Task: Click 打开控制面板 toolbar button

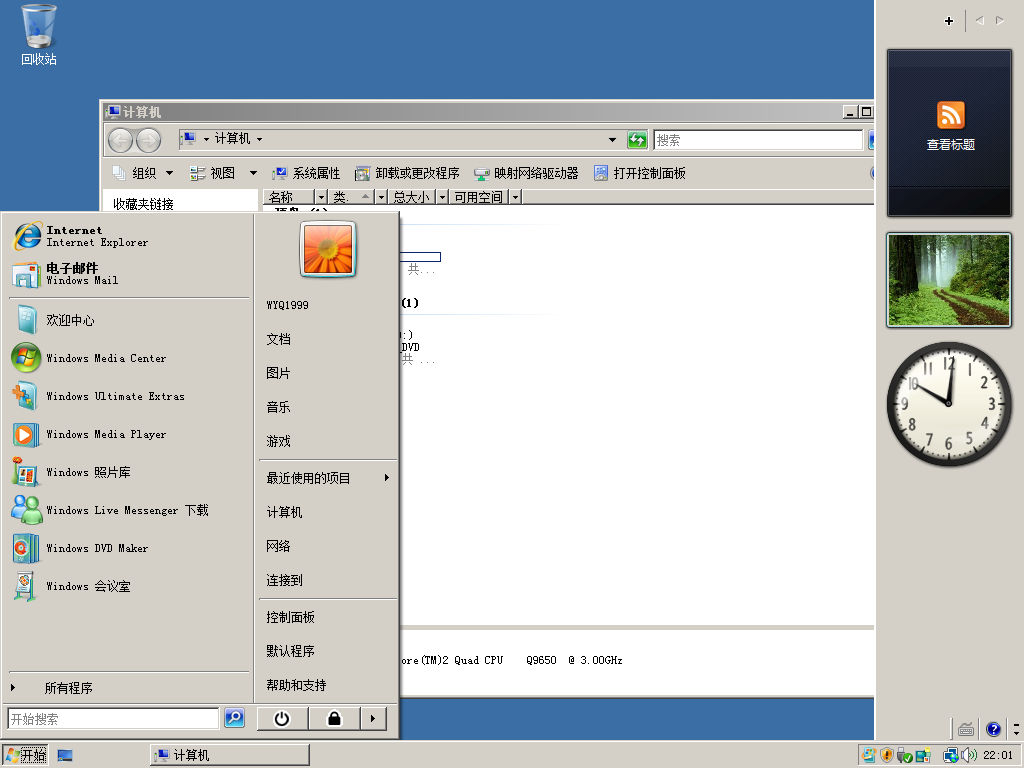Action: (639, 173)
